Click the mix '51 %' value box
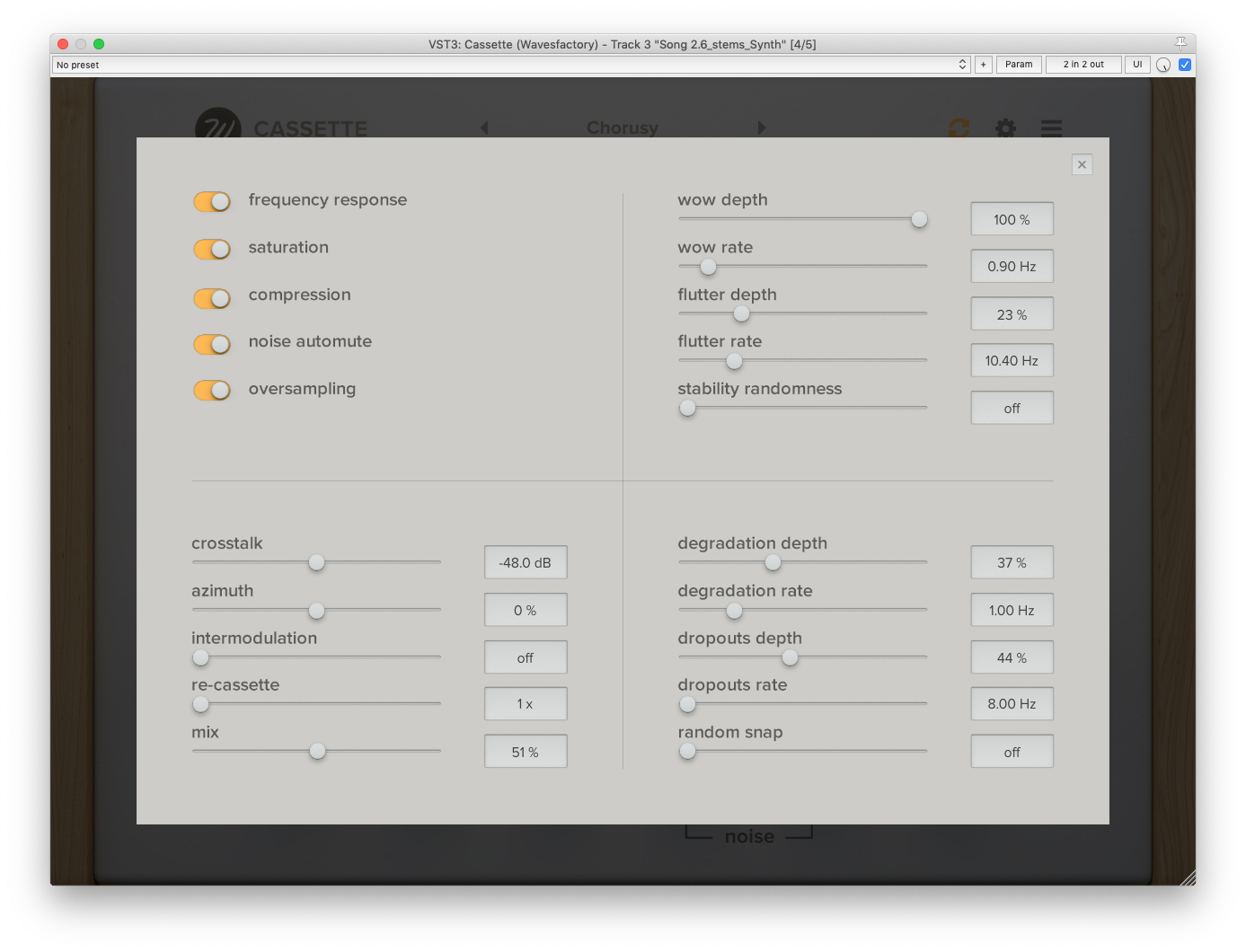1246x952 pixels. [526, 752]
